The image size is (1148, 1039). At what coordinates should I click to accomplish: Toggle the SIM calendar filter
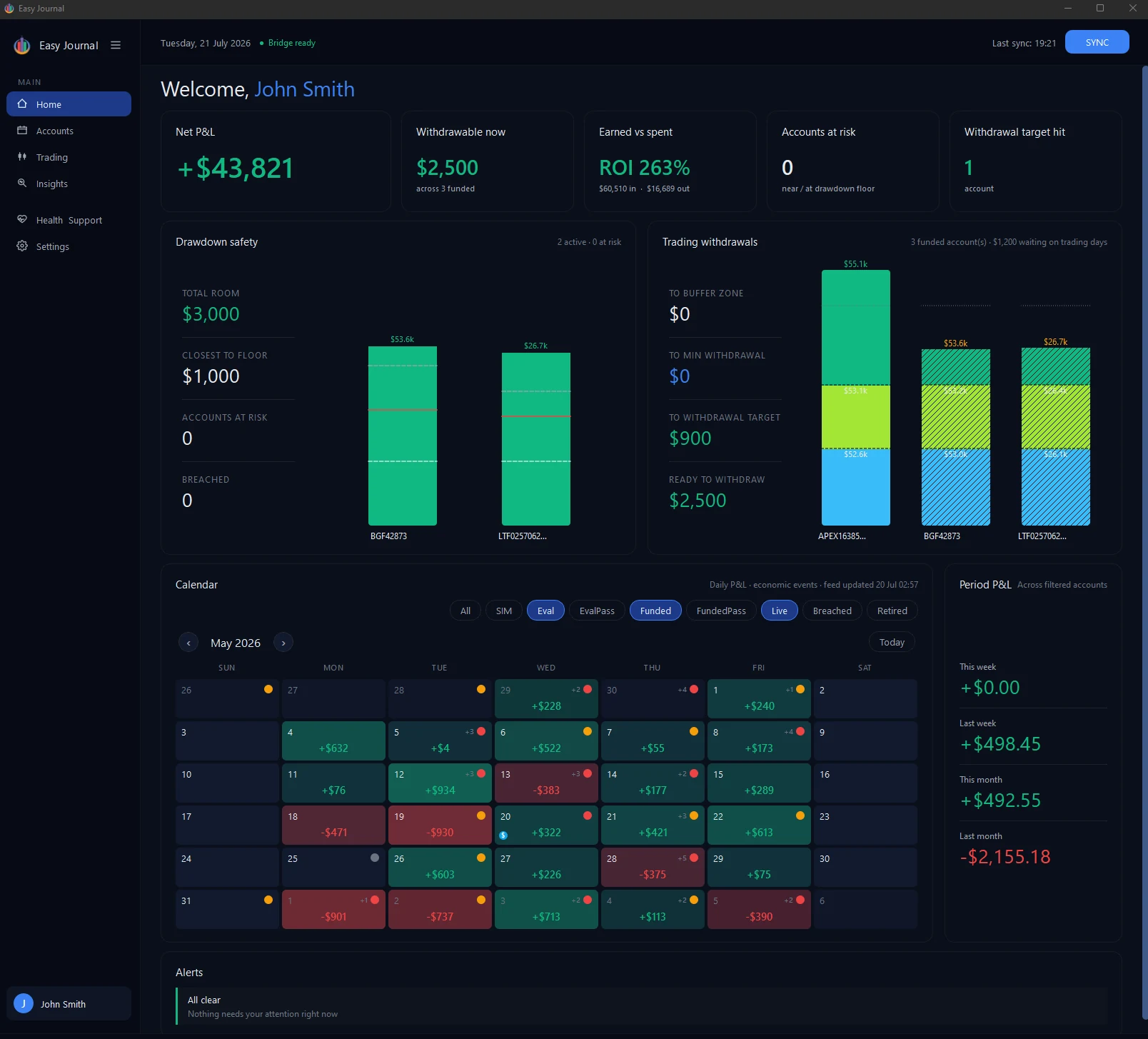504,611
